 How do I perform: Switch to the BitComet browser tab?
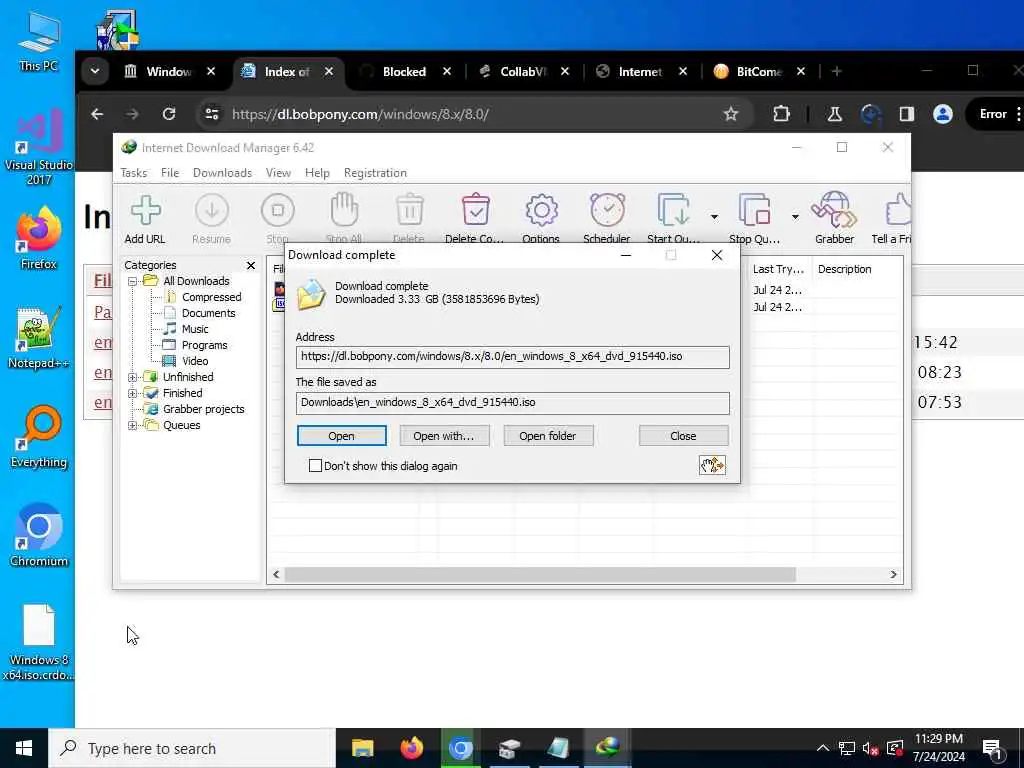point(758,72)
